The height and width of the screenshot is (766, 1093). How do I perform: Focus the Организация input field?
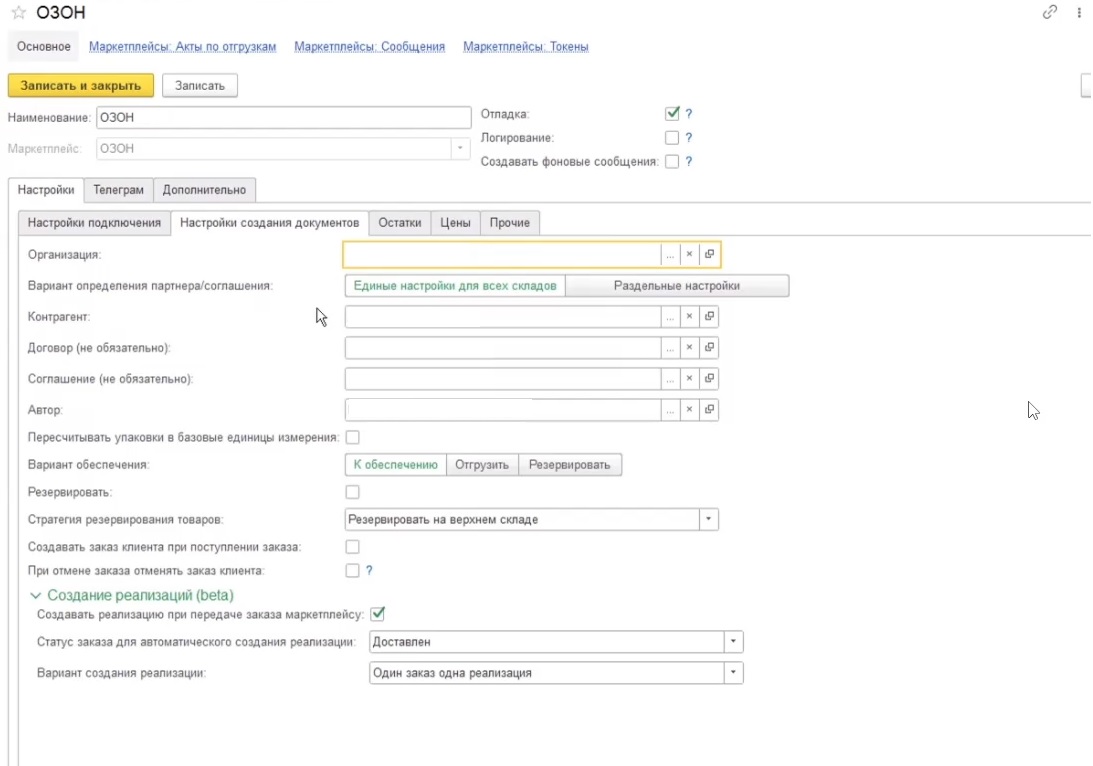coord(502,254)
